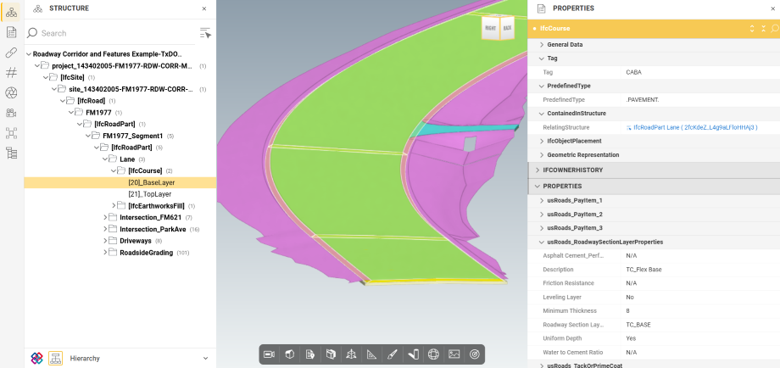Expand the Intersection_FM621 tree node
The width and height of the screenshot is (780, 368).
(105, 217)
